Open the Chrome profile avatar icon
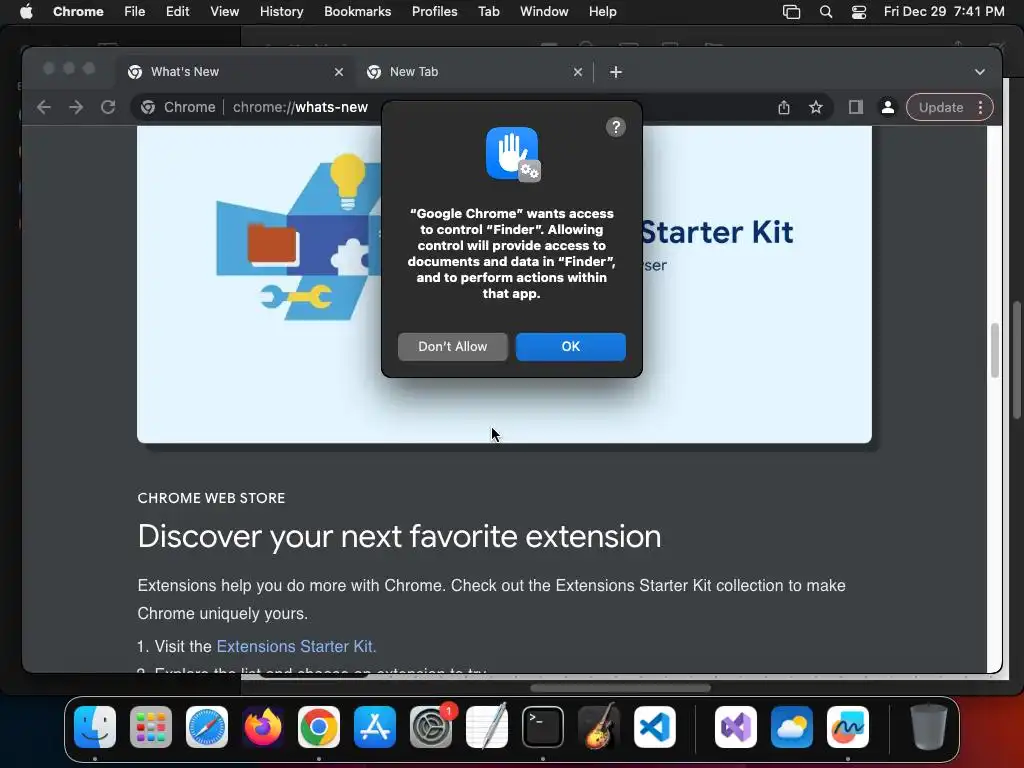 pyautogui.click(x=888, y=107)
